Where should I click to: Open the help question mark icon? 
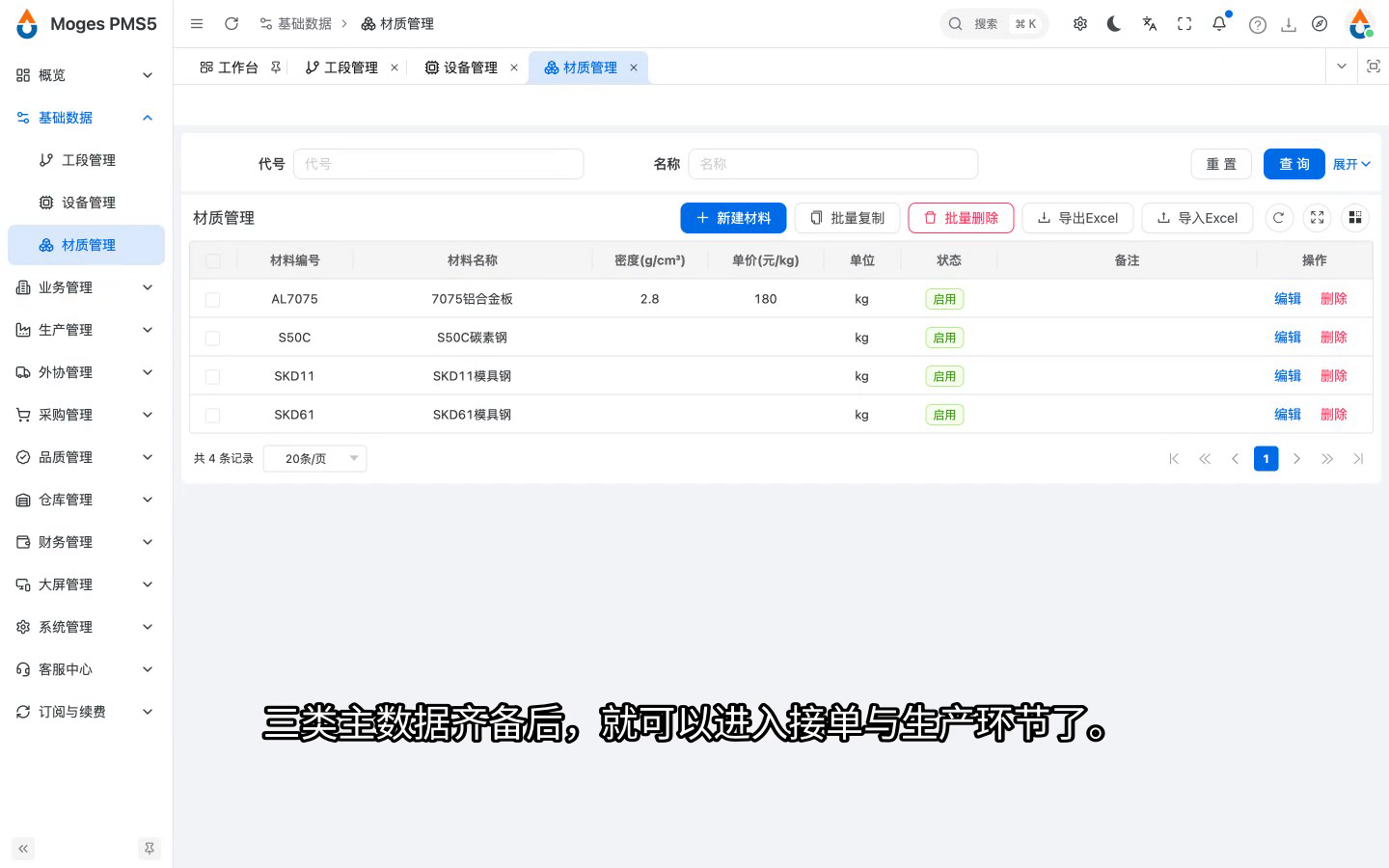click(x=1258, y=25)
